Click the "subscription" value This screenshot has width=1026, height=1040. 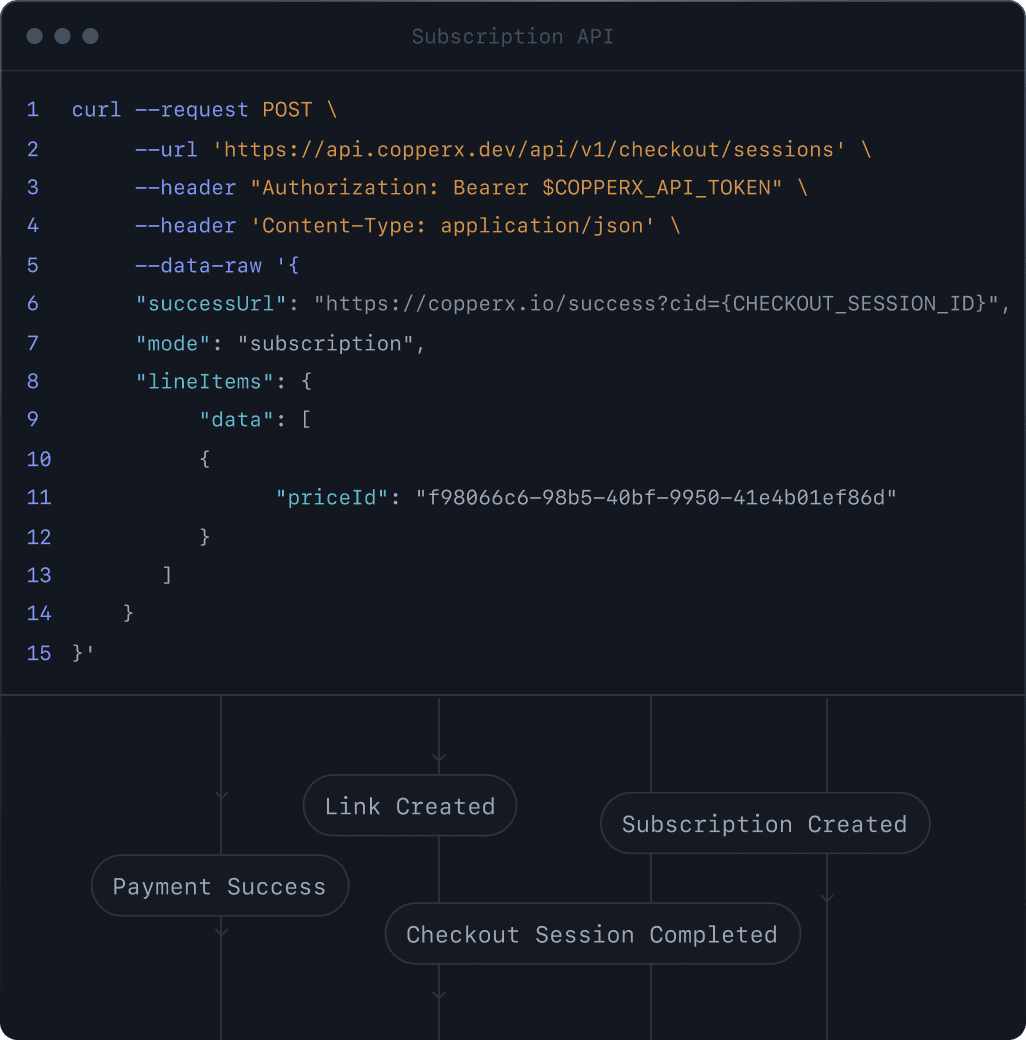click(x=326, y=344)
